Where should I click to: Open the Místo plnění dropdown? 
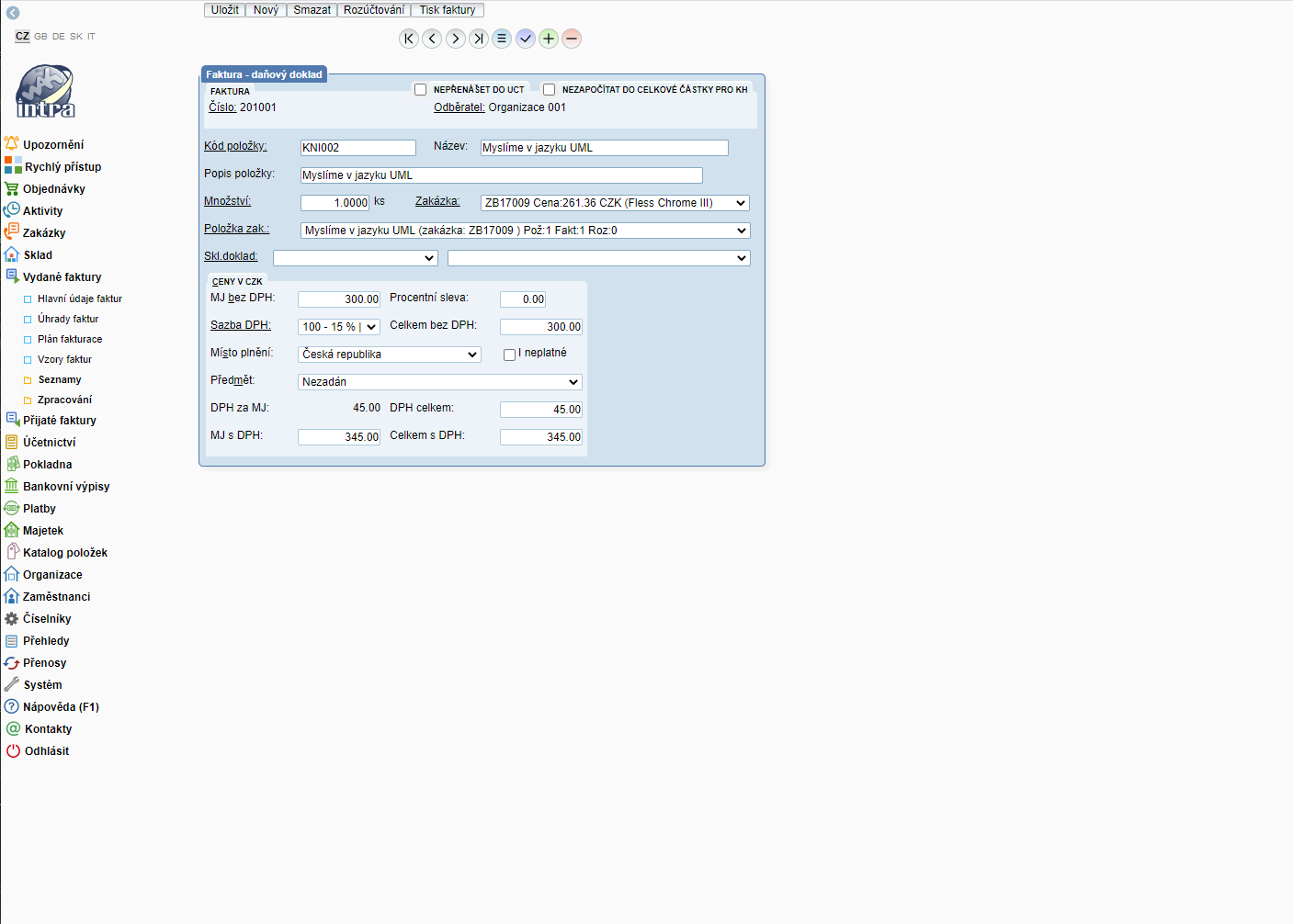390,355
